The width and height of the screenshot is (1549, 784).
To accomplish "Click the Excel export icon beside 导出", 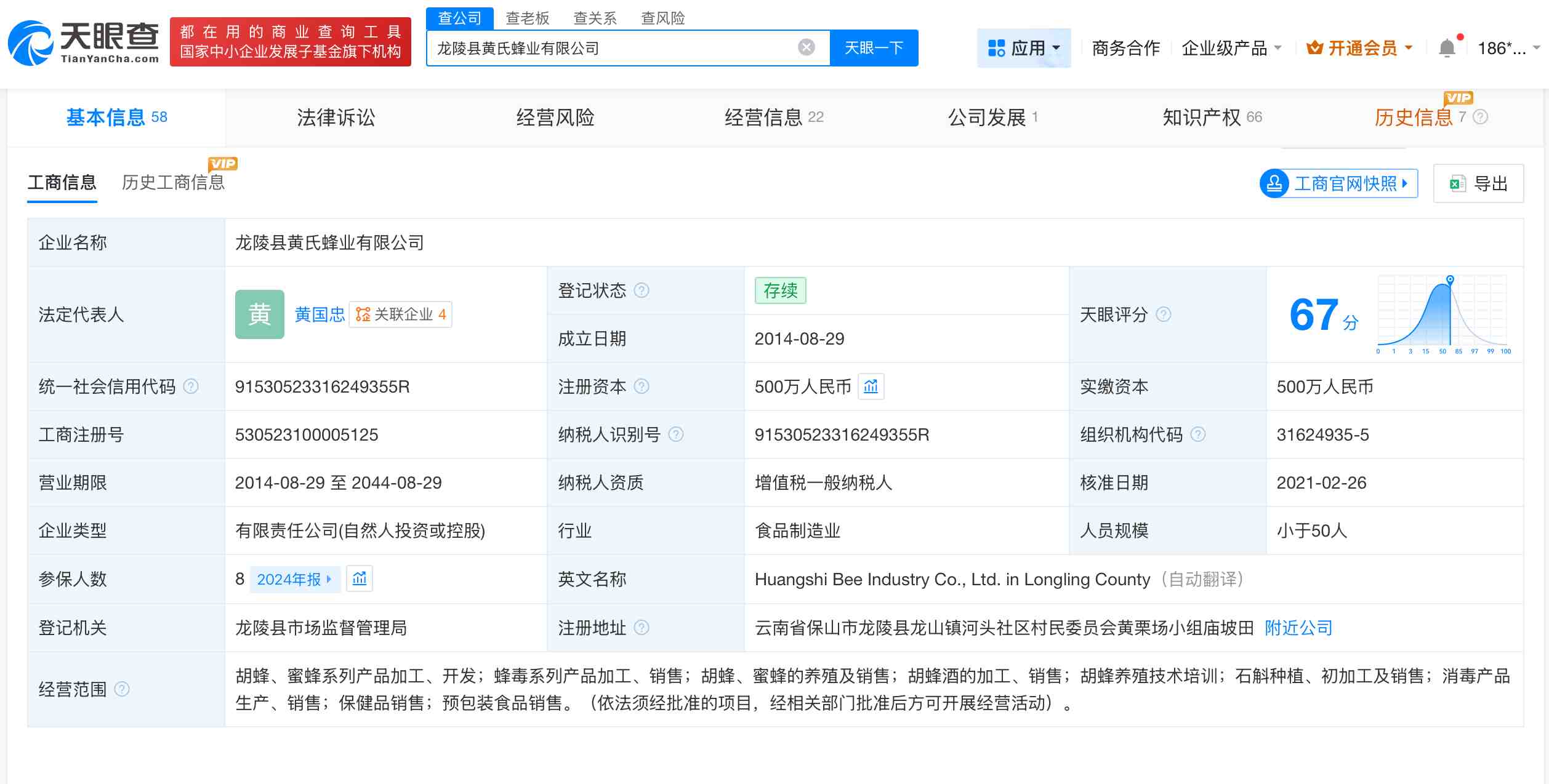I will tap(1457, 183).
